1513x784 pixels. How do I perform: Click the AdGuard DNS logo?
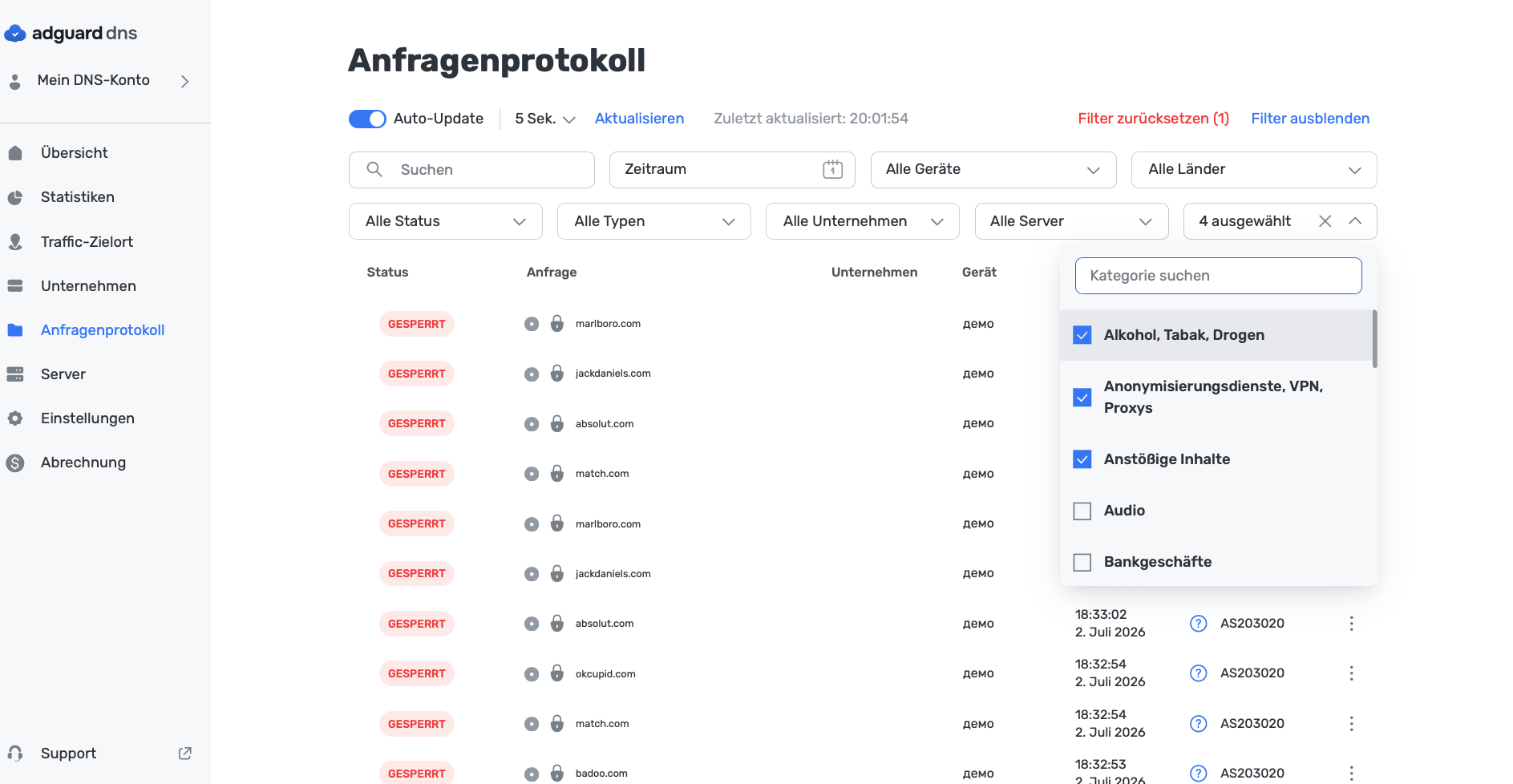[71, 33]
